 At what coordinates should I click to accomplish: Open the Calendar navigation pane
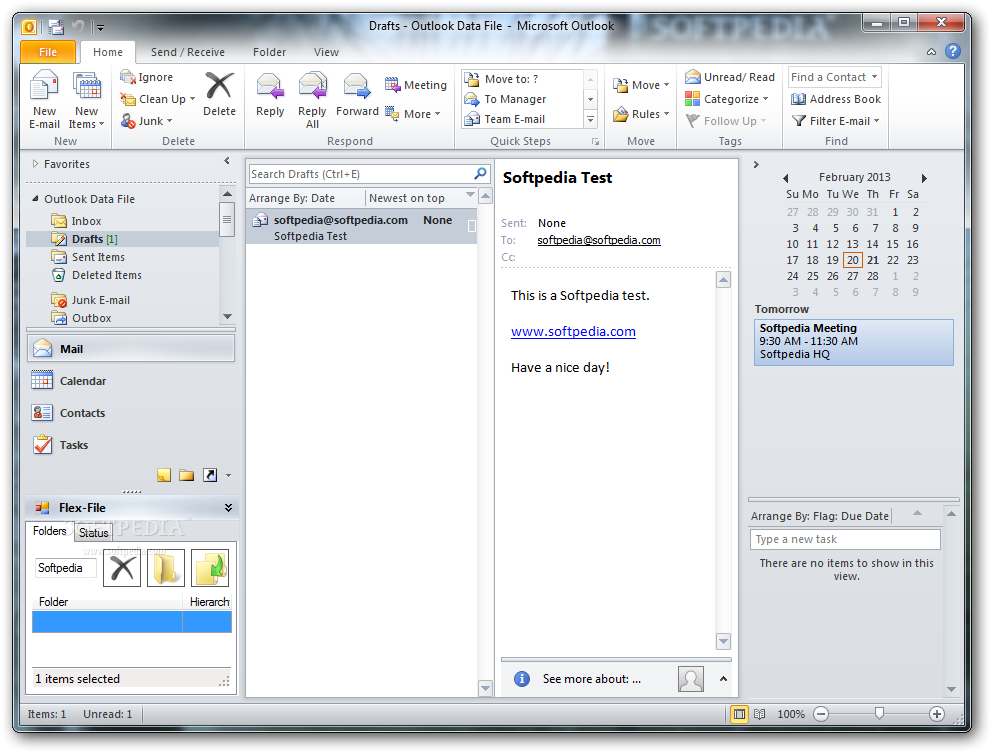click(131, 381)
